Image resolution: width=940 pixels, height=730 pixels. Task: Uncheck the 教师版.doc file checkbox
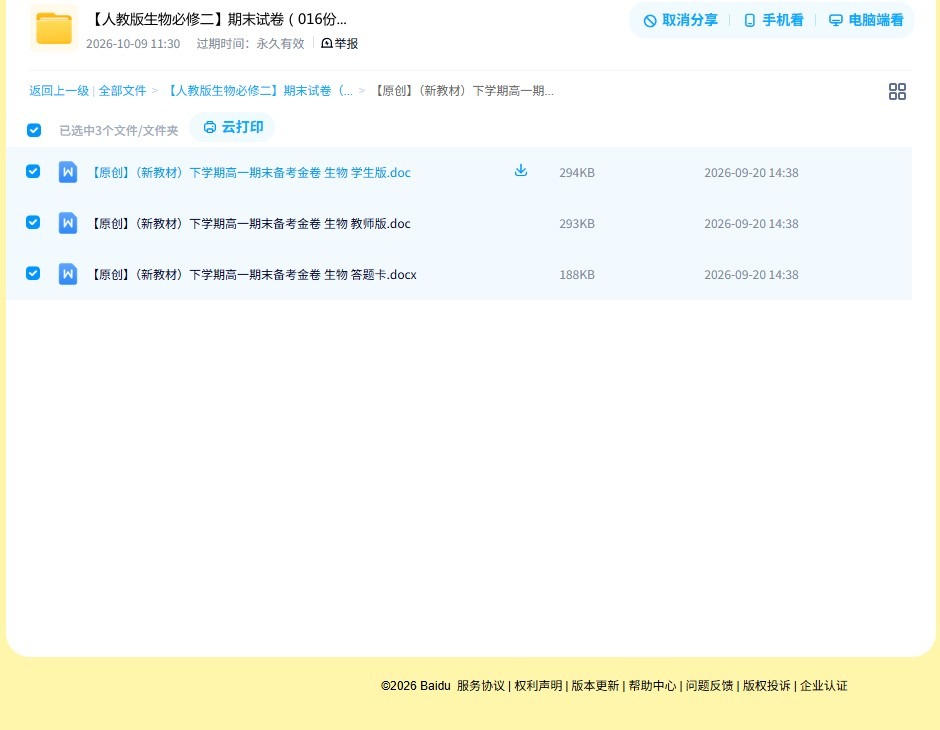(33, 222)
